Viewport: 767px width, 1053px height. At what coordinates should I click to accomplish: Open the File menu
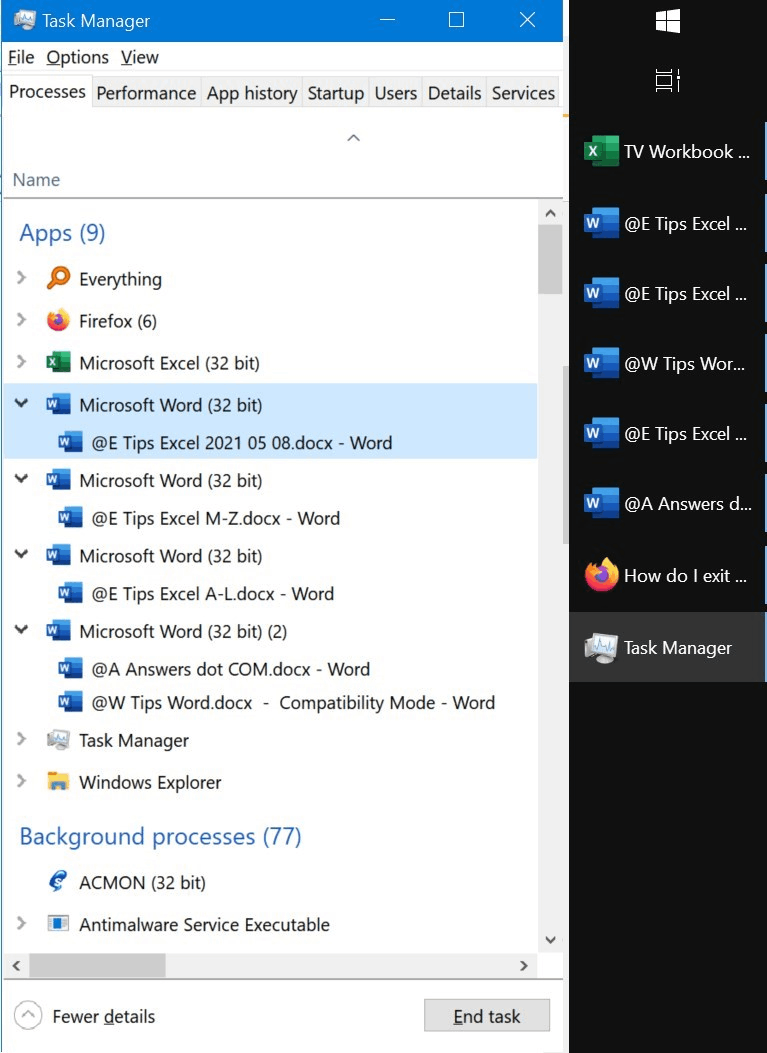pyautogui.click(x=21, y=58)
